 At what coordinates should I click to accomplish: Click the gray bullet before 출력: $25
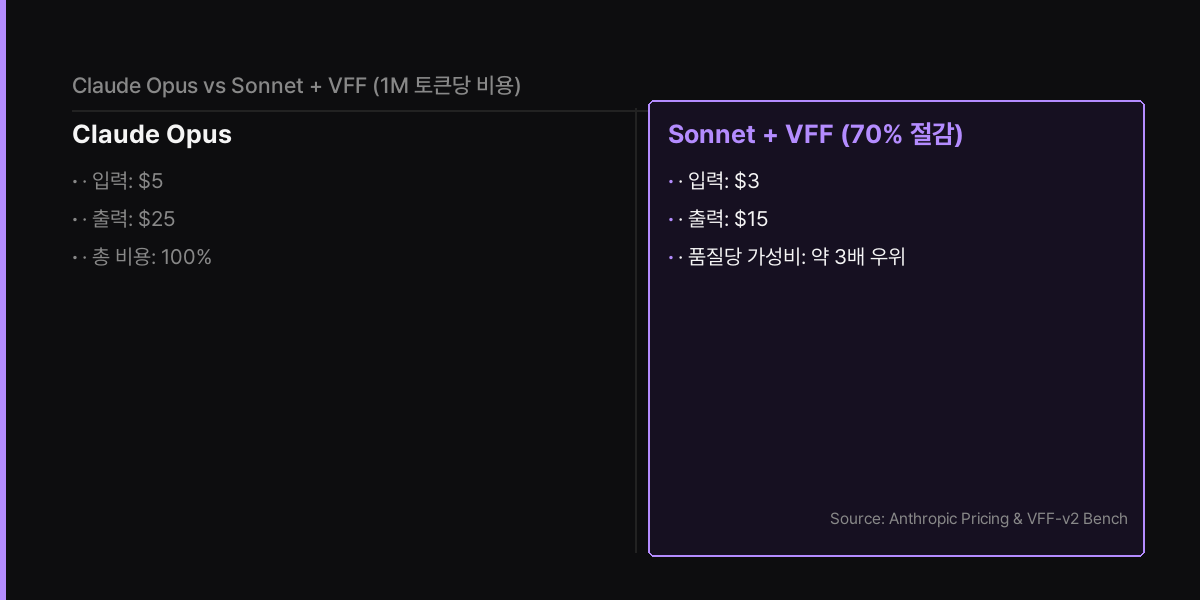click(75, 219)
